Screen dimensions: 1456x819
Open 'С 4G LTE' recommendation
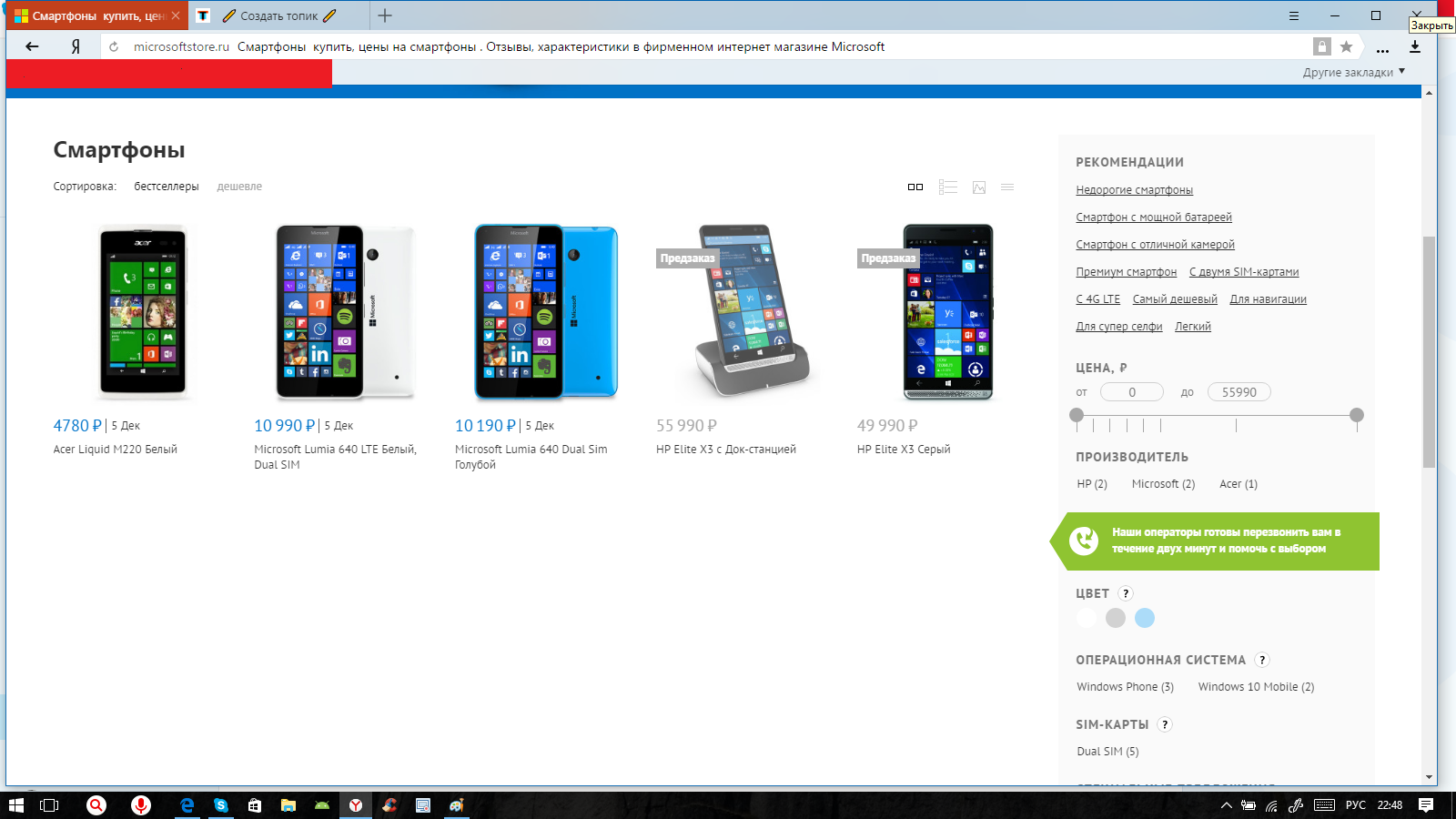point(1097,299)
